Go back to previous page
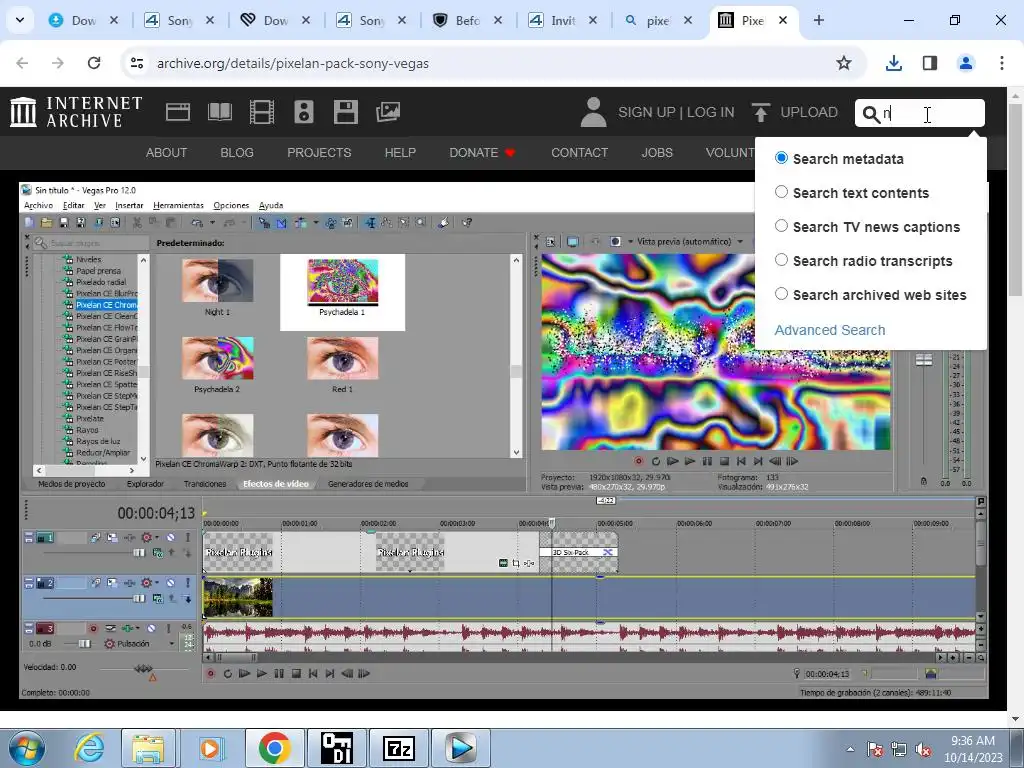1024x768 pixels. pyautogui.click(x=22, y=63)
